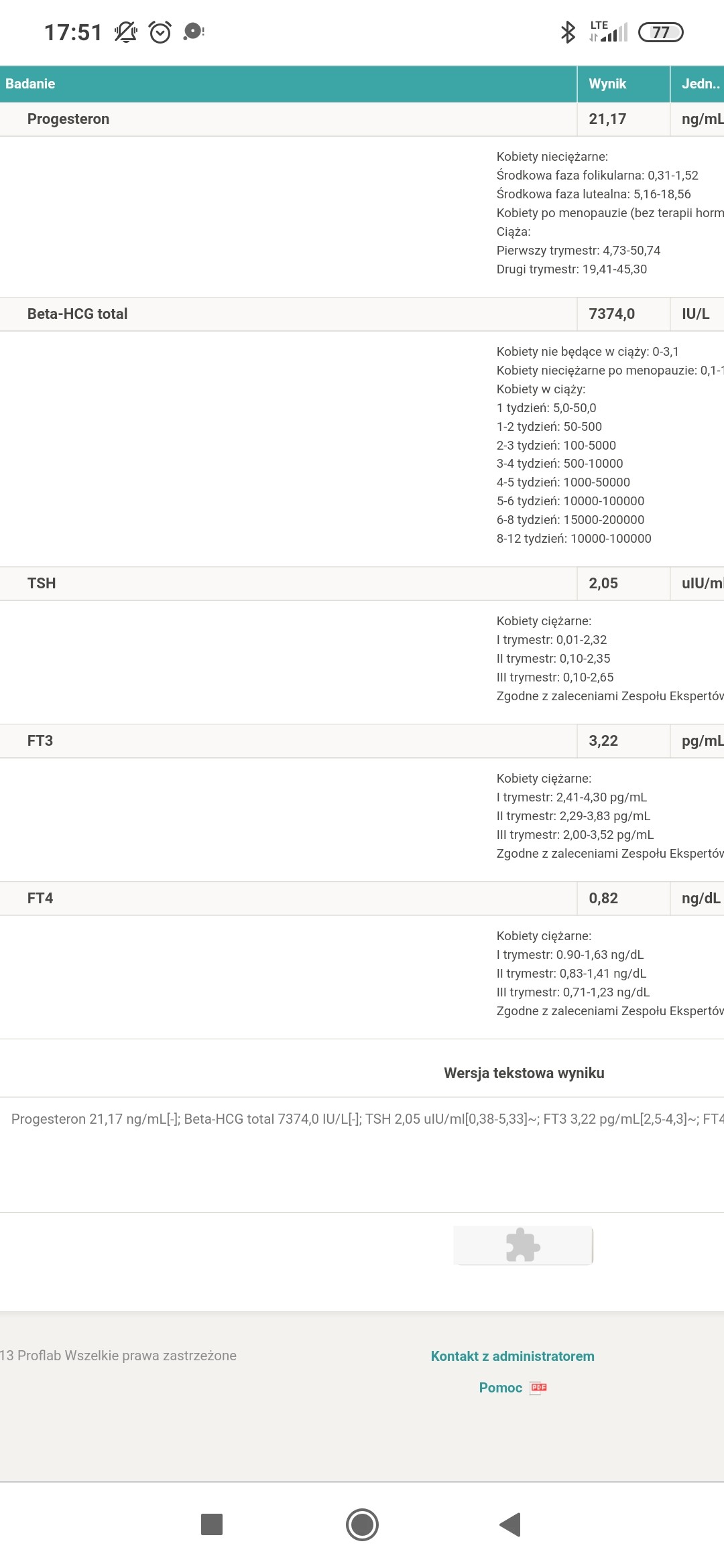The height and width of the screenshot is (1568, 724).
Task: Tap the alarm clock status icon
Action: (160, 31)
